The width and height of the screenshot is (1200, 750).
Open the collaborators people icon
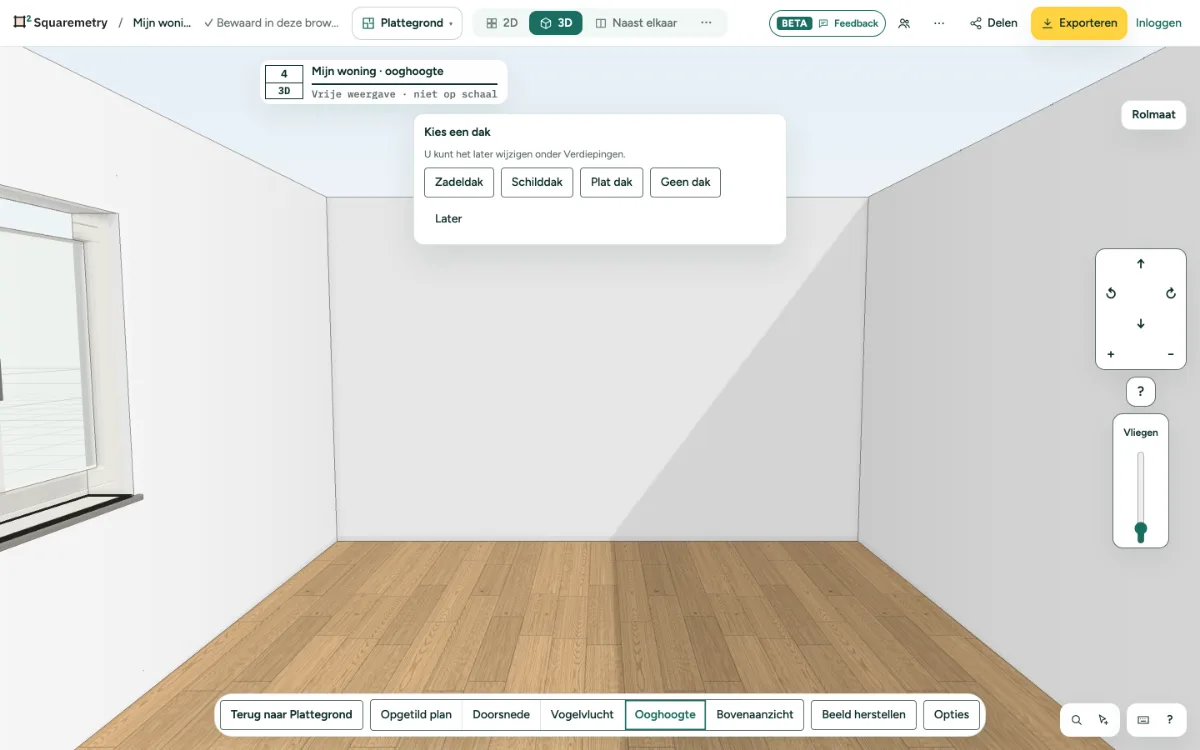pyautogui.click(x=904, y=23)
